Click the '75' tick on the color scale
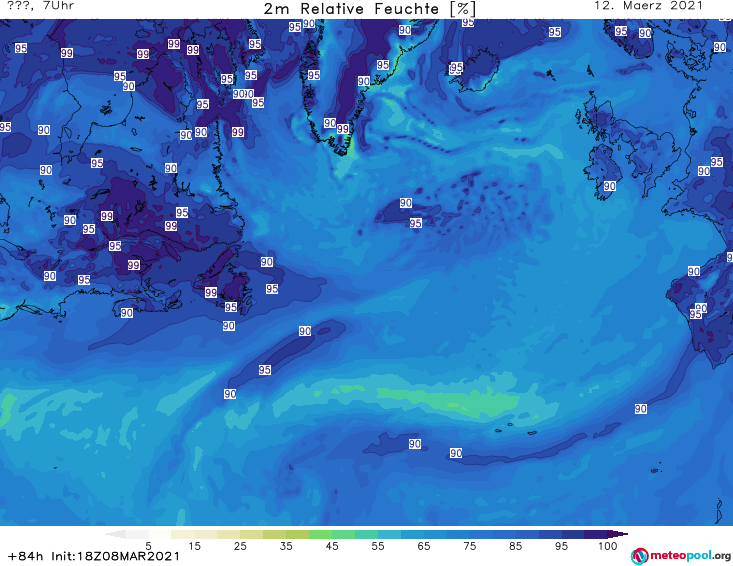 click(470, 546)
